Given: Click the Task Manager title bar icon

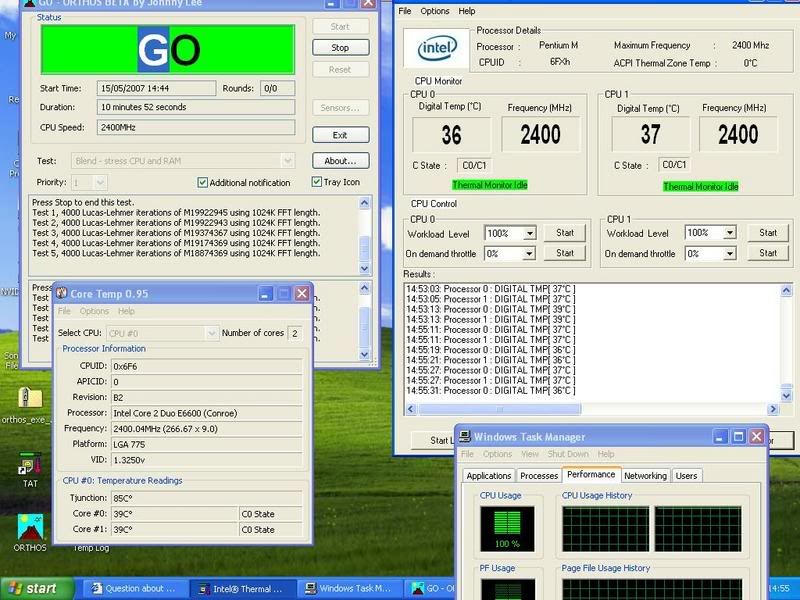Looking at the screenshot, I should (x=464, y=437).
